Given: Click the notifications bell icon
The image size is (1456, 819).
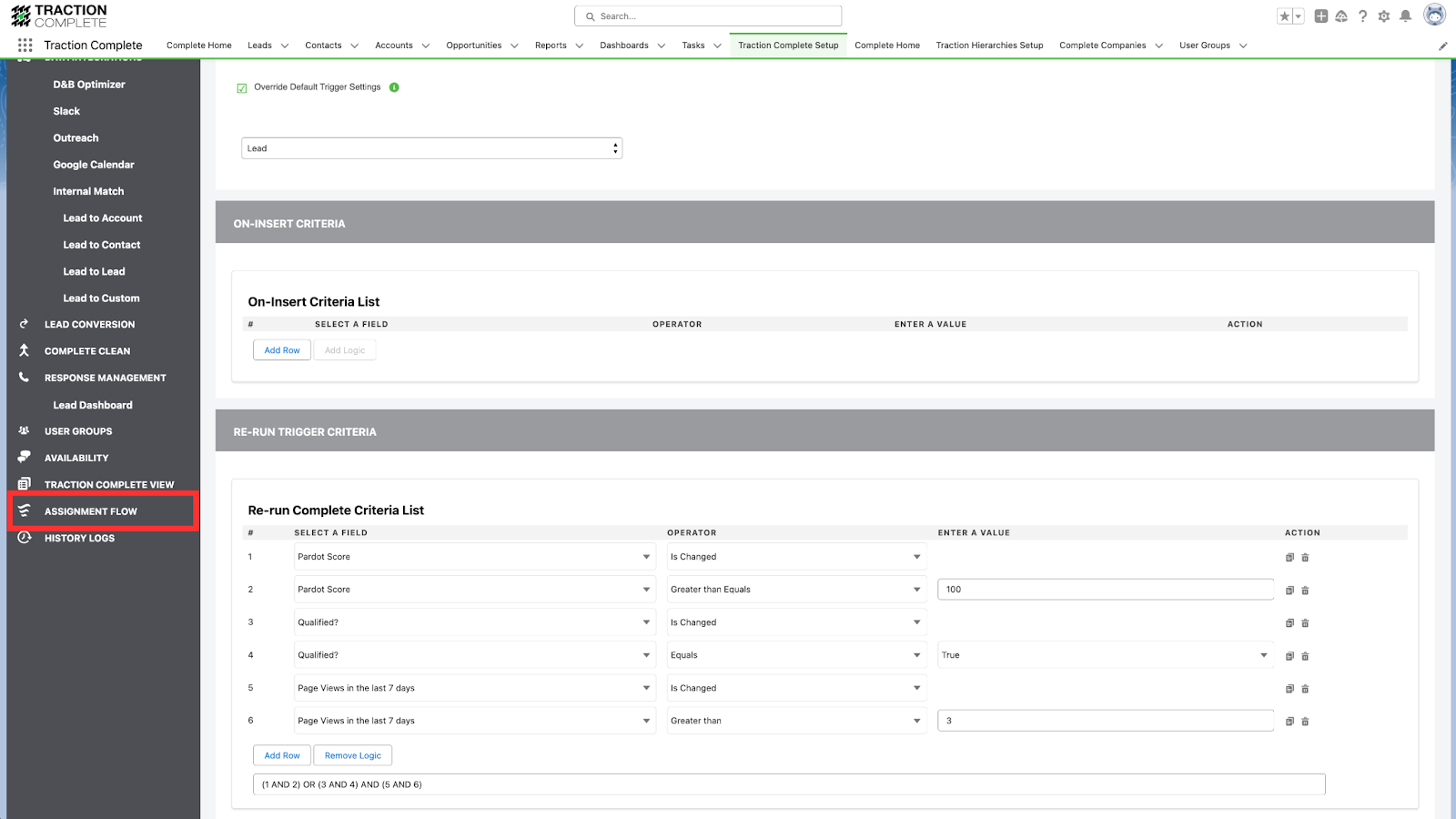Looking at the screenshot, I should click(1405, 16).
